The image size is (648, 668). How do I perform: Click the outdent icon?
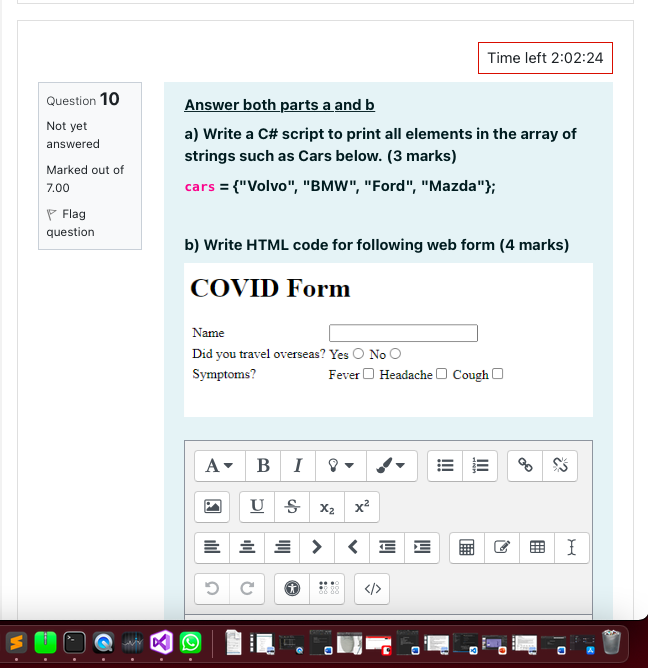point(387,547)
